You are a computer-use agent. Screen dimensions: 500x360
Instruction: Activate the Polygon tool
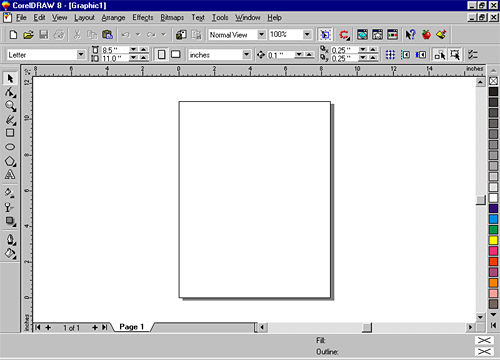pos(10,161)
